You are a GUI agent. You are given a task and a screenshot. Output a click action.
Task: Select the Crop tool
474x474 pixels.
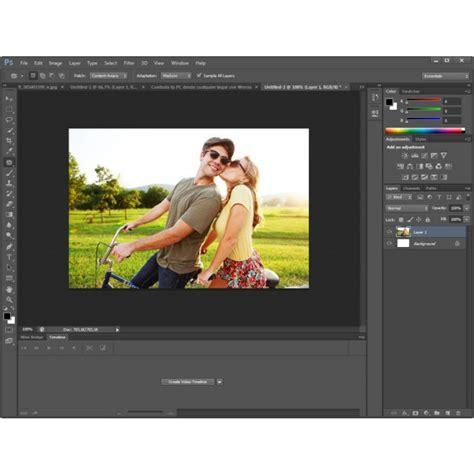9,141
